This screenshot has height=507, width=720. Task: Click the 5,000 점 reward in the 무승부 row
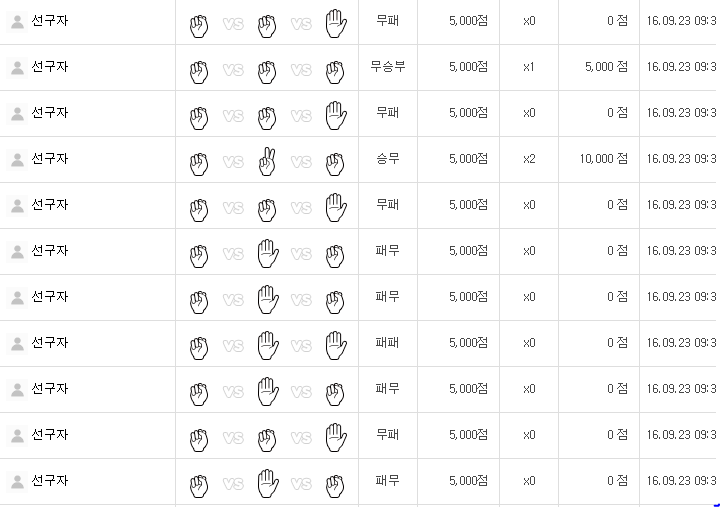606,67
